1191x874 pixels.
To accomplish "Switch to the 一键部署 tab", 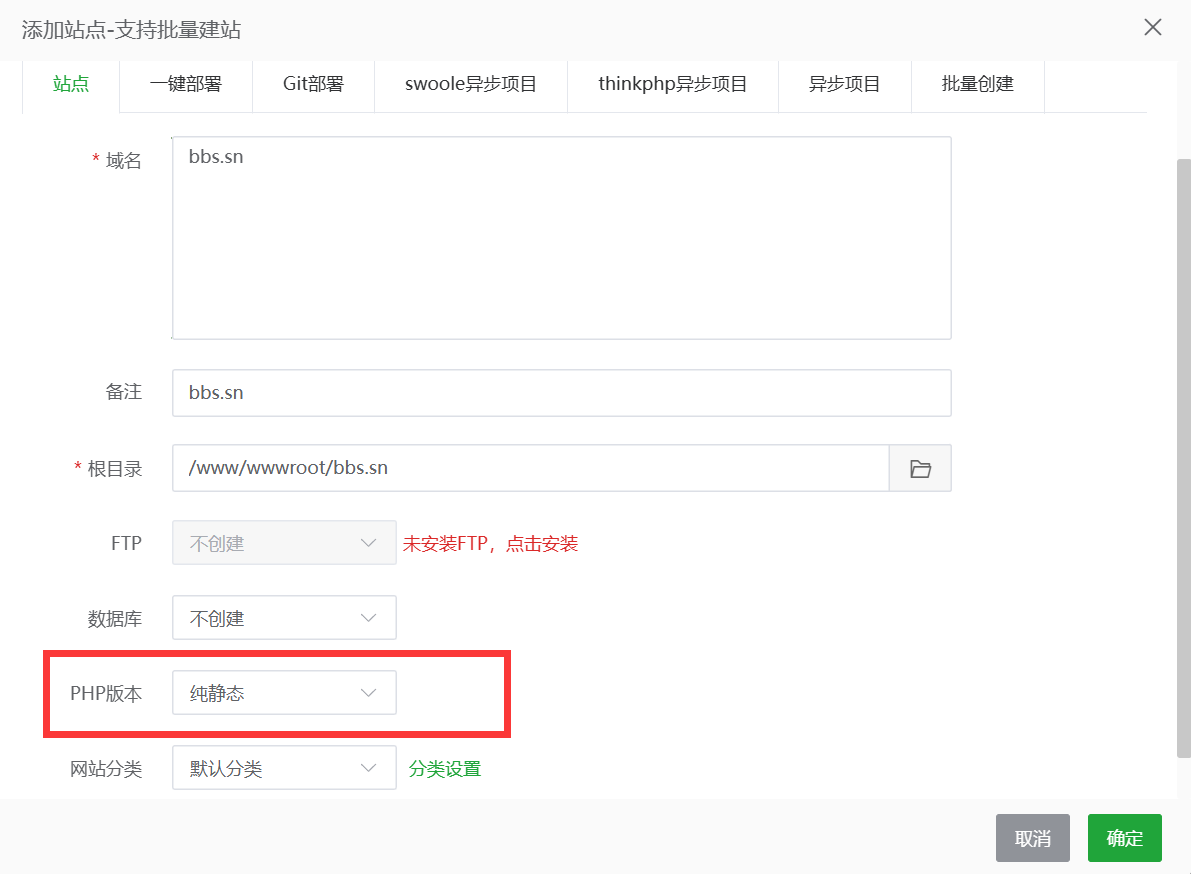I will coord(186,84).
